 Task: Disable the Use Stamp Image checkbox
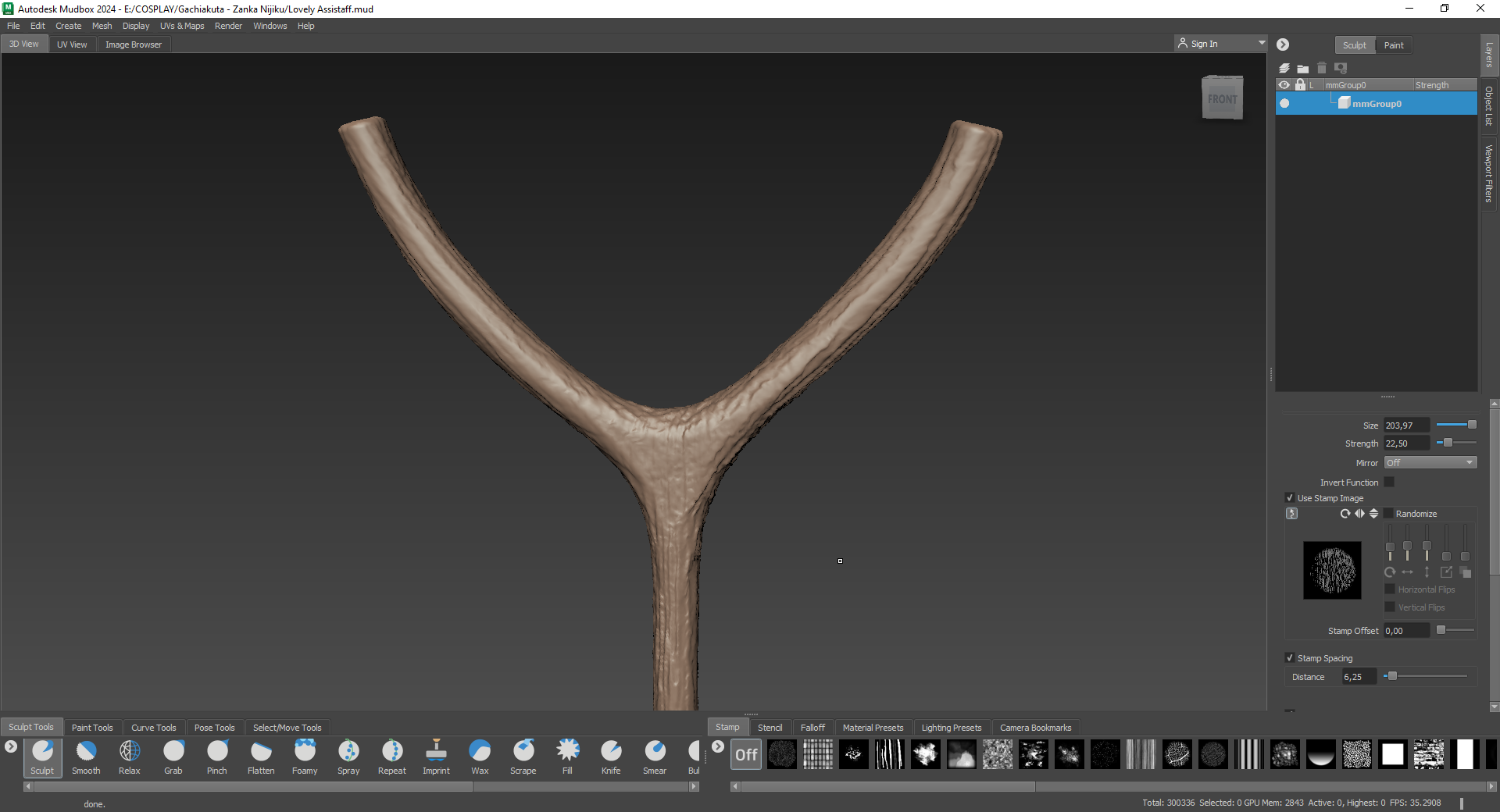tap(1290, 498)
